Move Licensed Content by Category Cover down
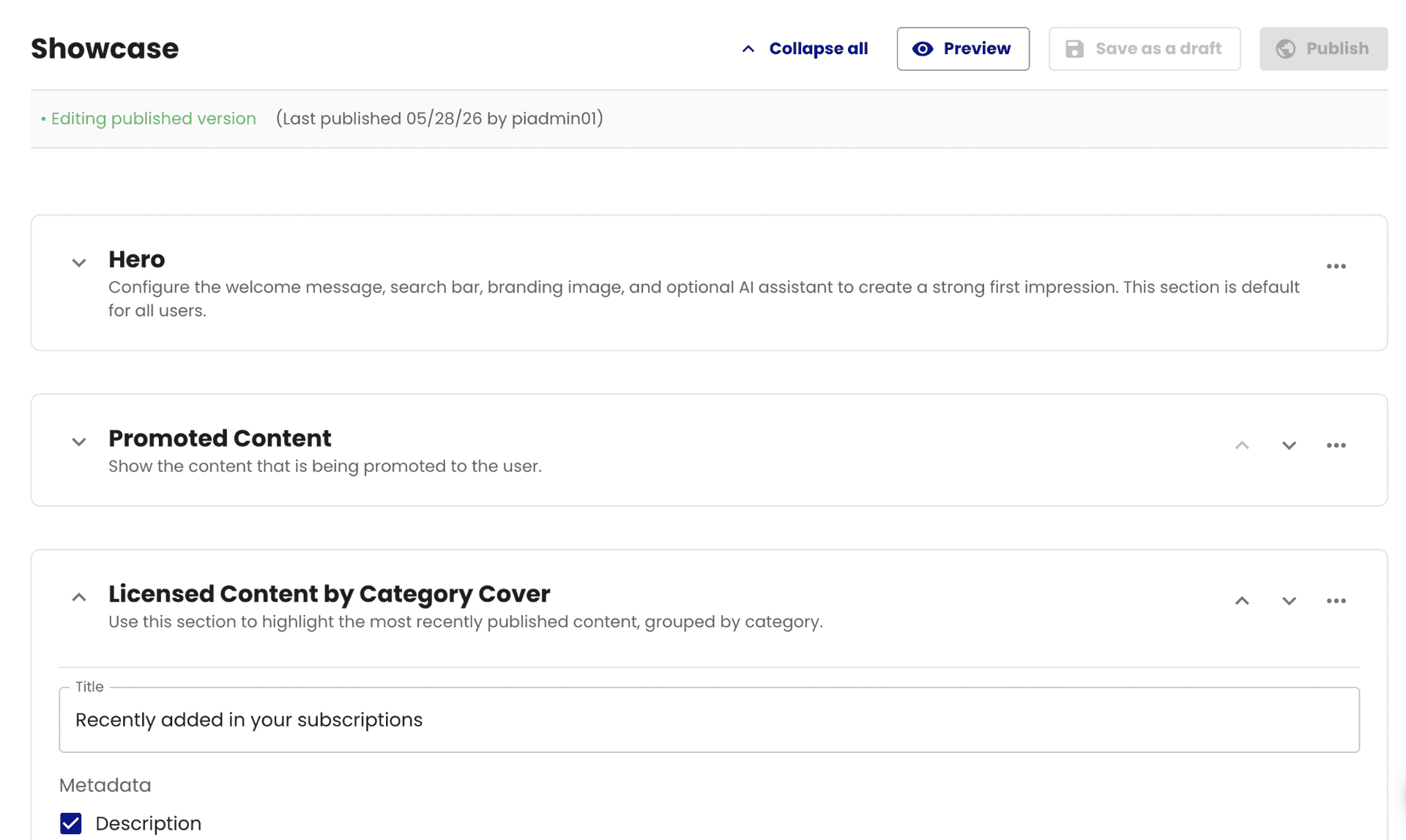 pyautogui.click(x=1289, y=601)
